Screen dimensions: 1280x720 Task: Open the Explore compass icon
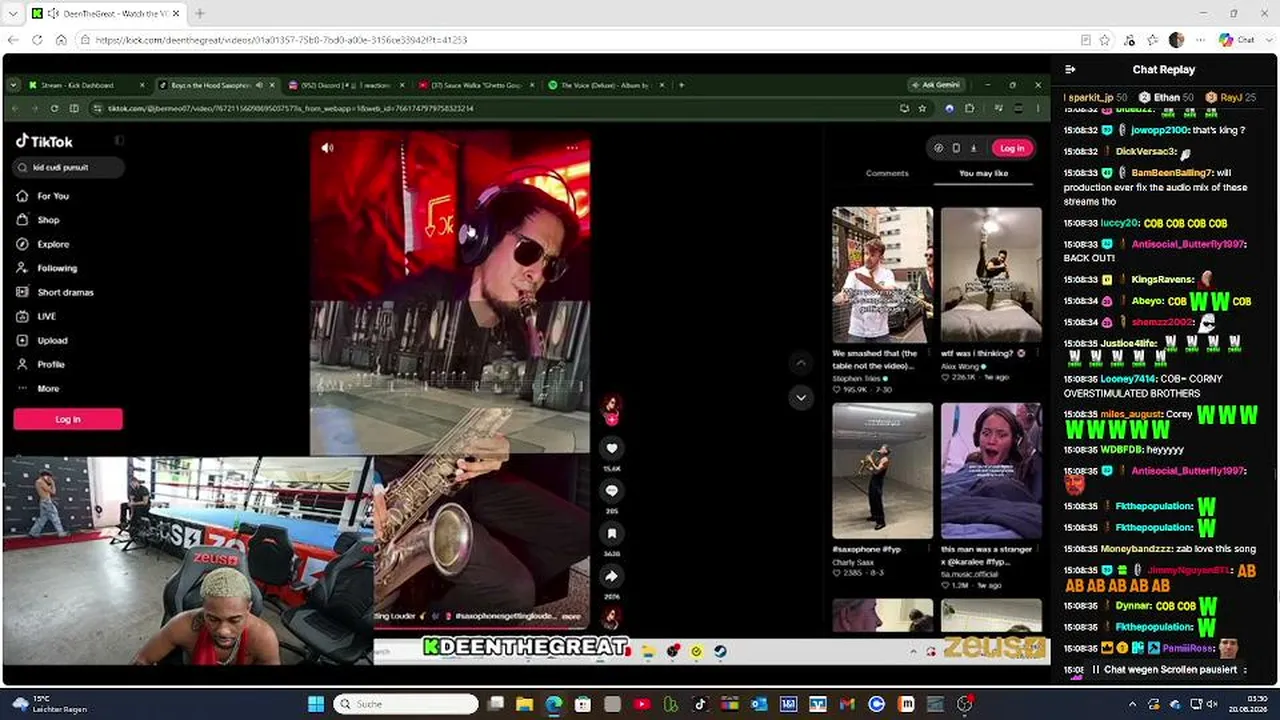coord(22,244)
